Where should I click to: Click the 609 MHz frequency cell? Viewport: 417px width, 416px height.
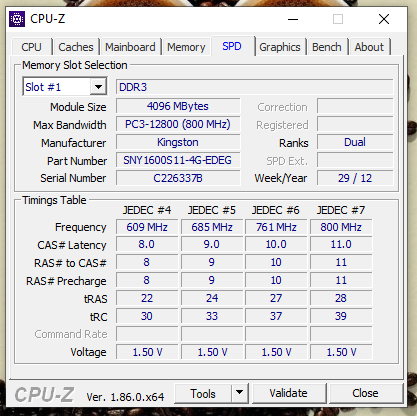click(147, 227)
